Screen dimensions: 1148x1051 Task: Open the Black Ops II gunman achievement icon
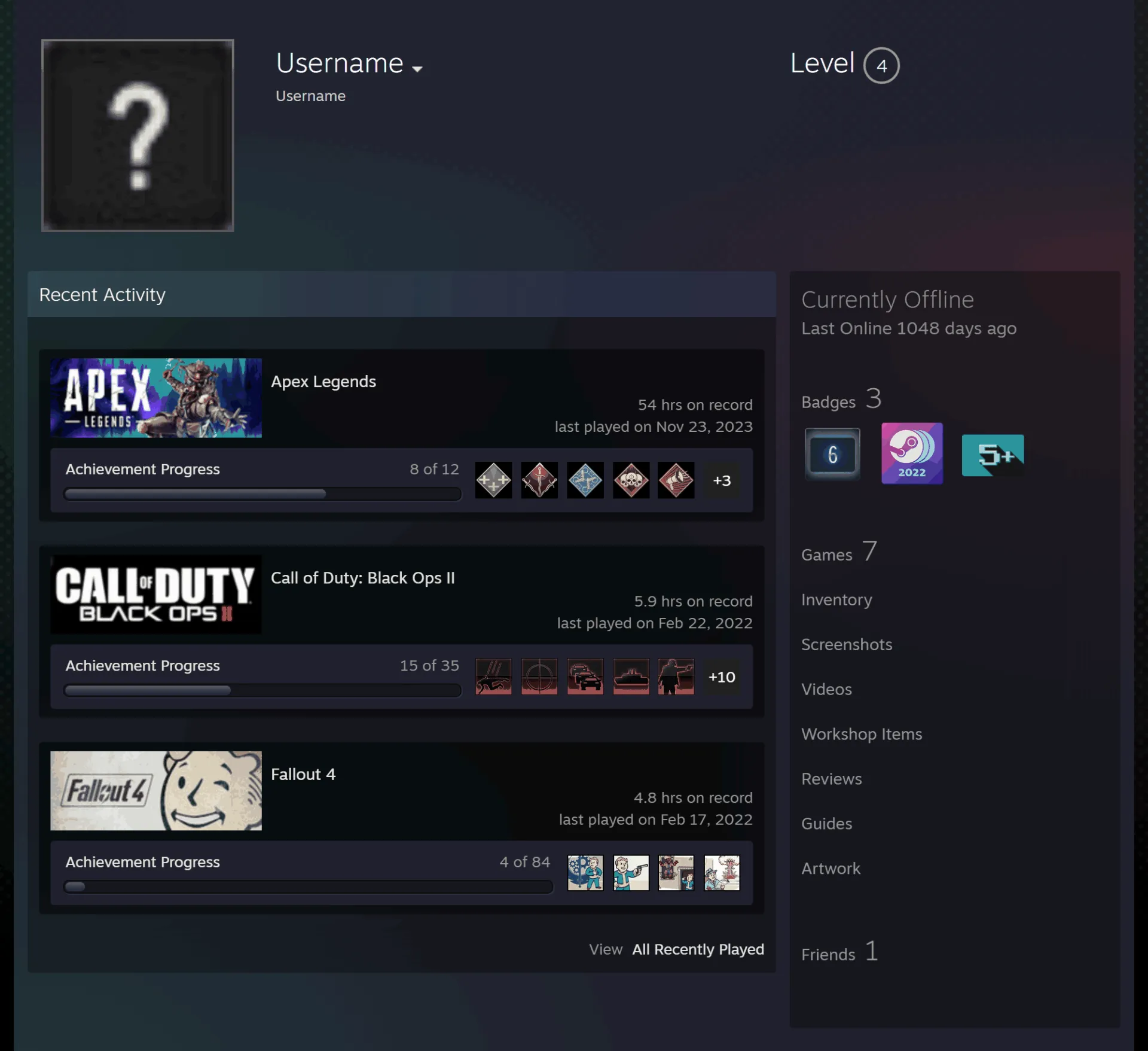(x=676, y=677)
